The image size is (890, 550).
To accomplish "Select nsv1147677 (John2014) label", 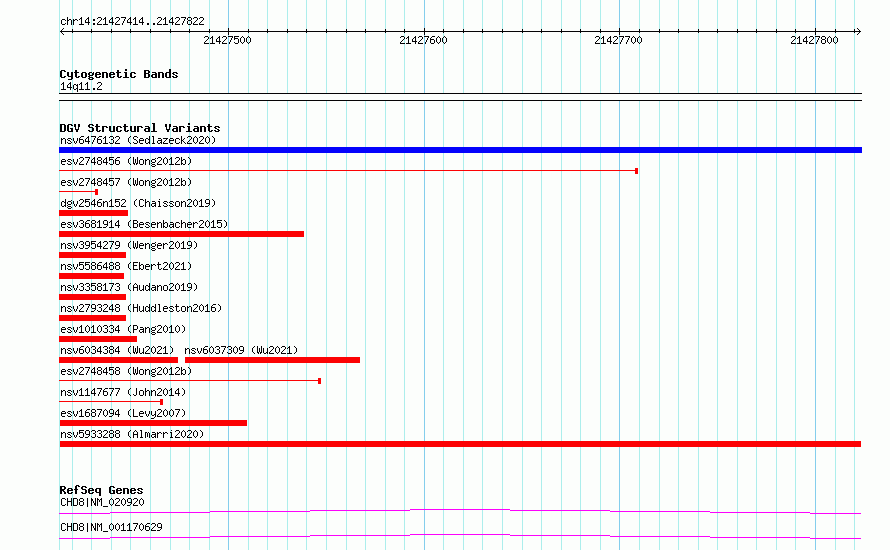I will [123, 392].
